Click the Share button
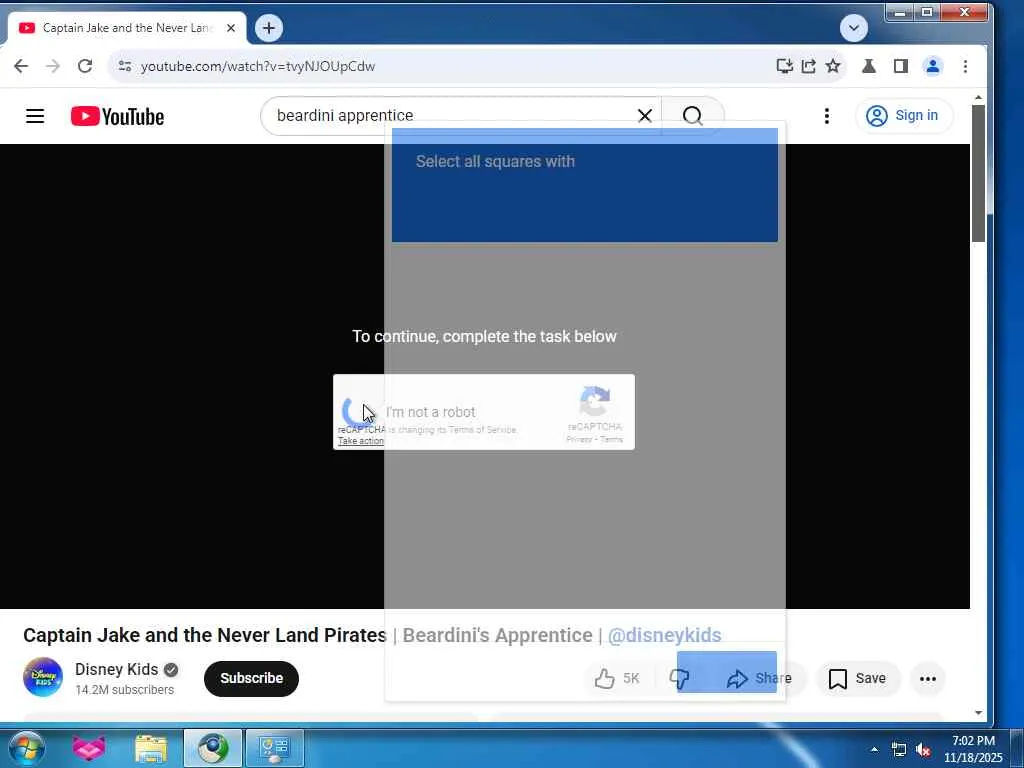Viewport: 1024px width, 768px height. (x=758, y=679)
